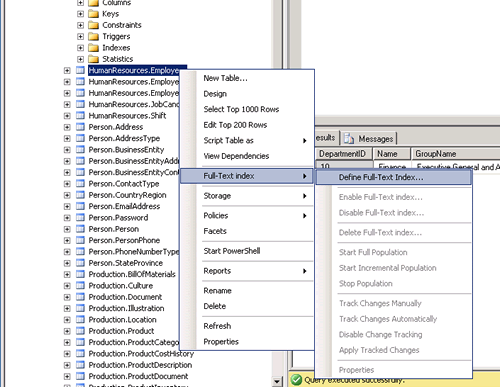500x387 pixels.
Task: Click View Dependencies menu entry
Action: tap(247, 156)
